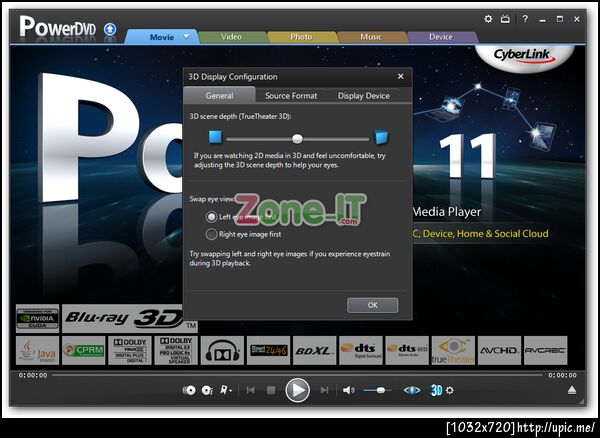Click the TrueTheater badge
The image size is (600, 438).
click(453, 350)
